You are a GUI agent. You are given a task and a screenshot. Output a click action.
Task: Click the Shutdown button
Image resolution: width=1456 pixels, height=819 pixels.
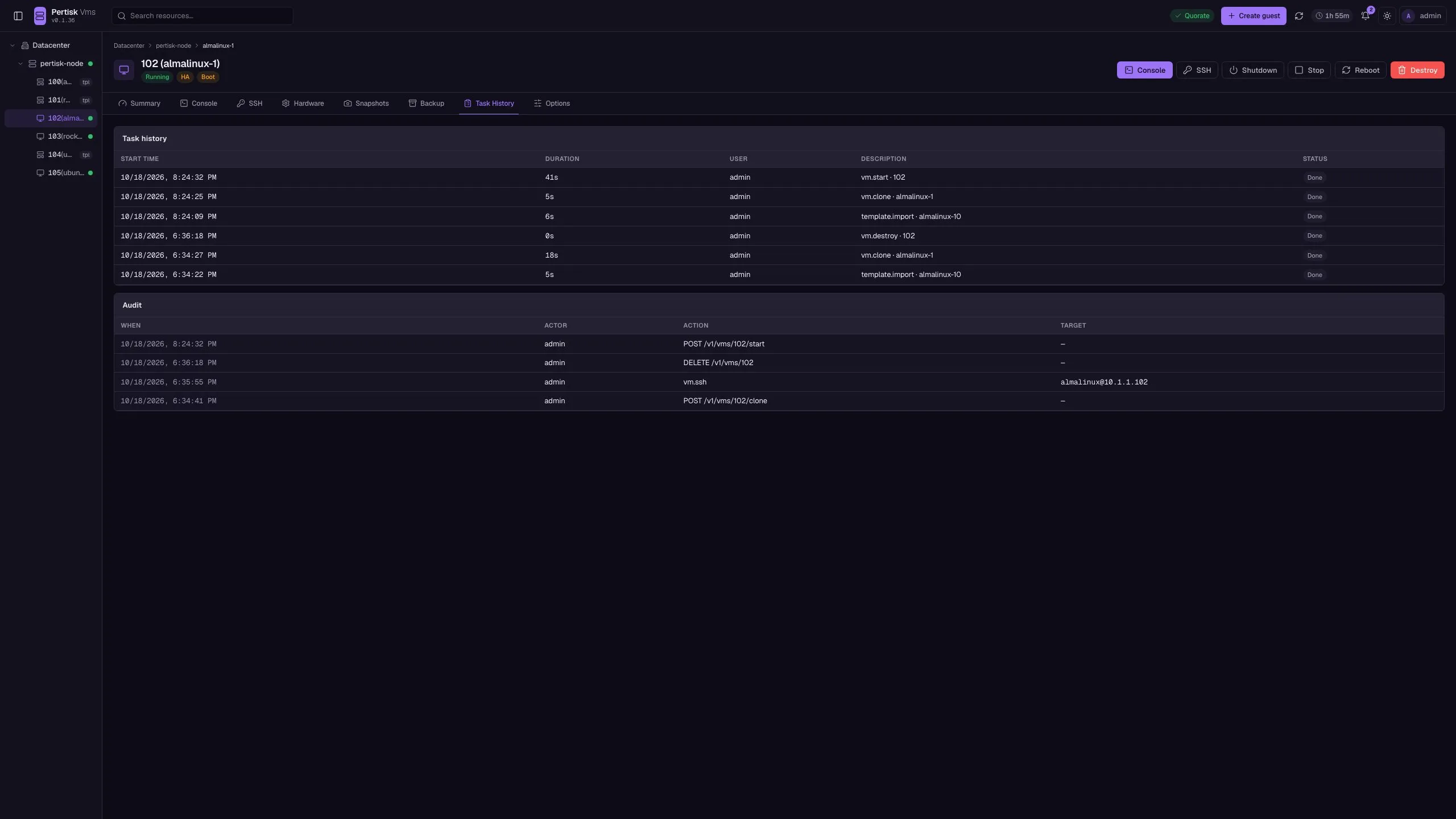[1252, 70]
